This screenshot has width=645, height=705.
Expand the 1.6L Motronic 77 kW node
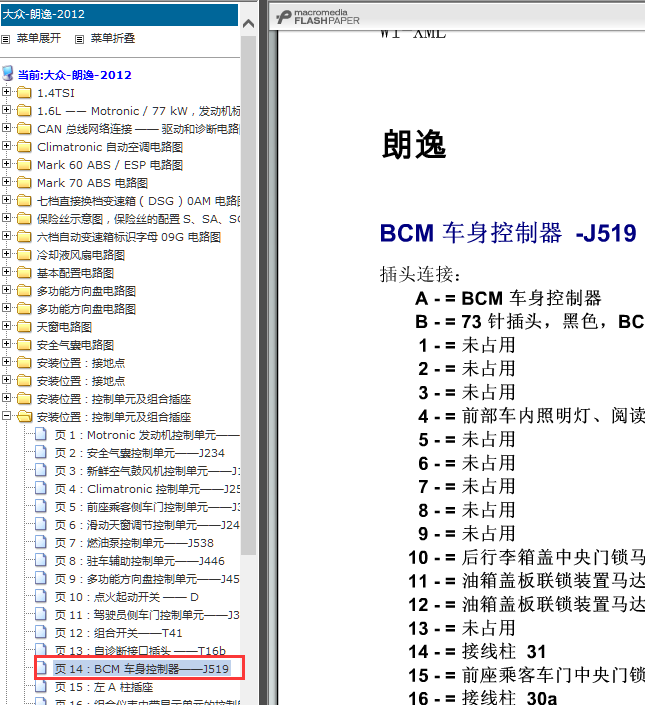(x=6, y=110)
